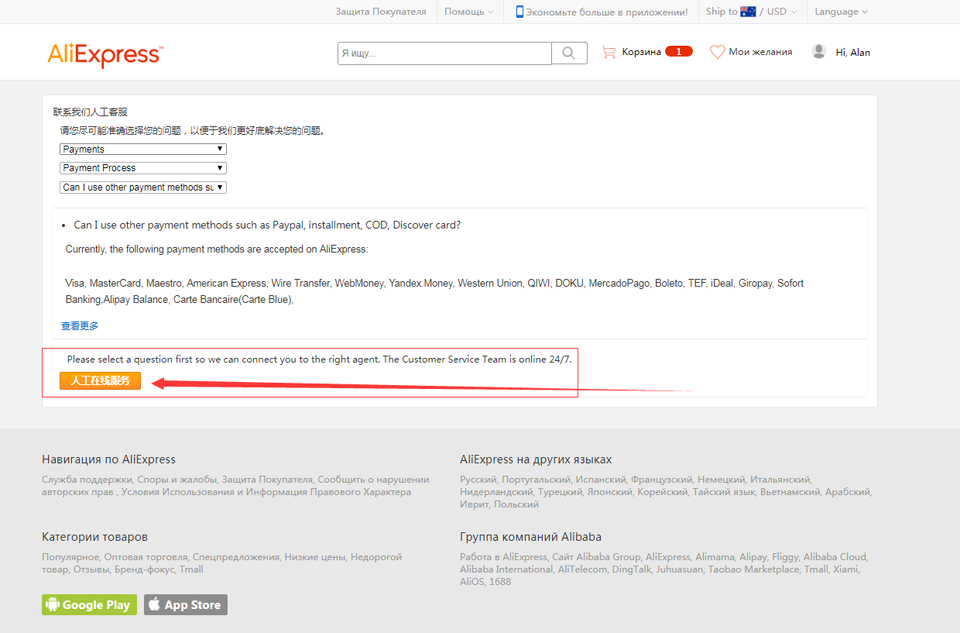Viewport: 960px width, 633px height.
Task: Click the wishlist heart icon
Action: (717, 52)
